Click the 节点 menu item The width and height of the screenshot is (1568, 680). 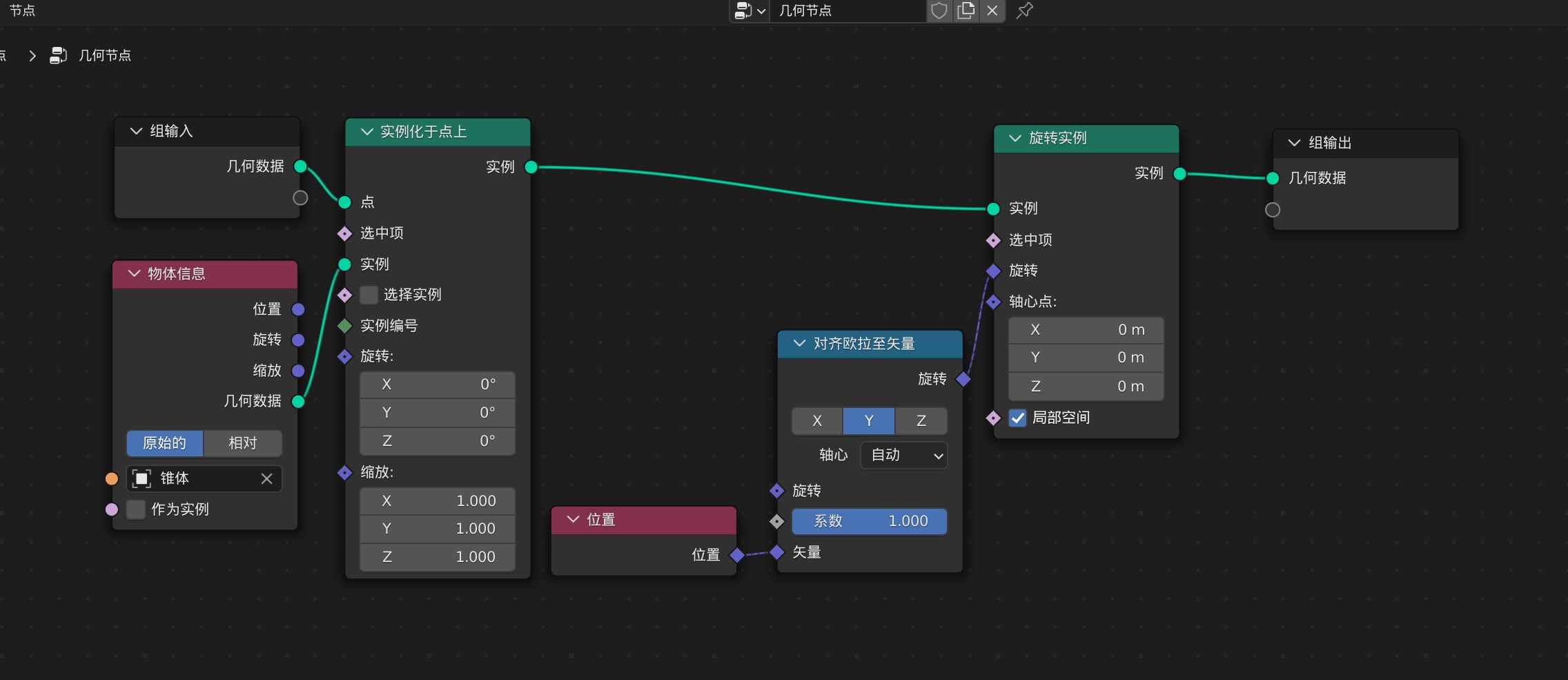22,10
